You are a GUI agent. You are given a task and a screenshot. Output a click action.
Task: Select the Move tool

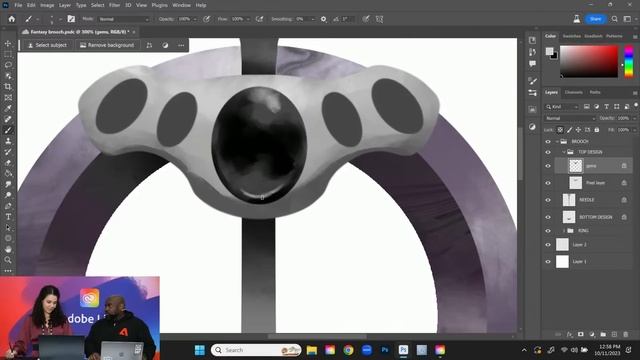pyautogui.click(x=8, y=43)
